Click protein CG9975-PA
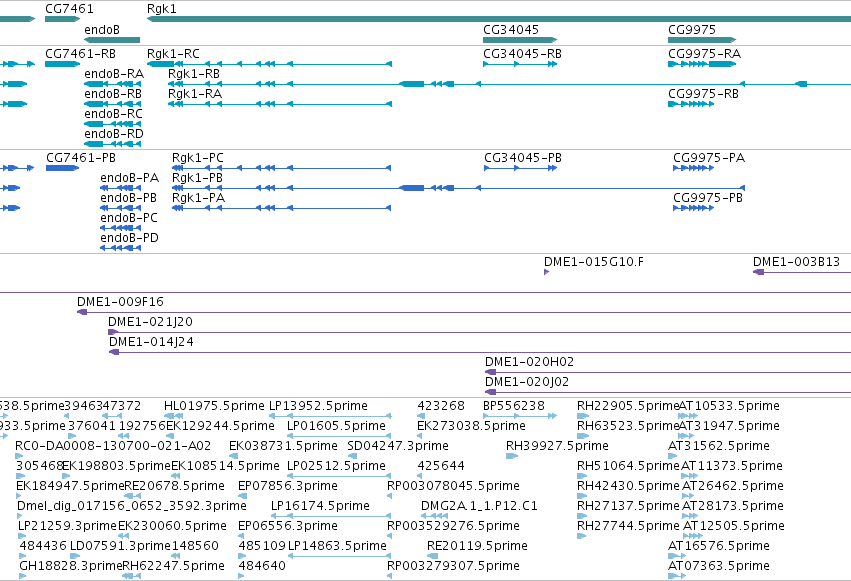 click(709, 158)
